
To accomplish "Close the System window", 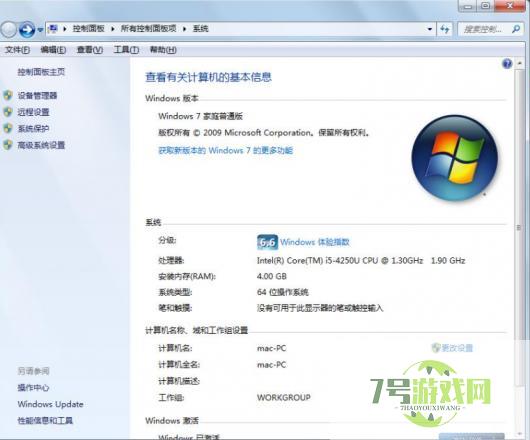I will [510, 6].
